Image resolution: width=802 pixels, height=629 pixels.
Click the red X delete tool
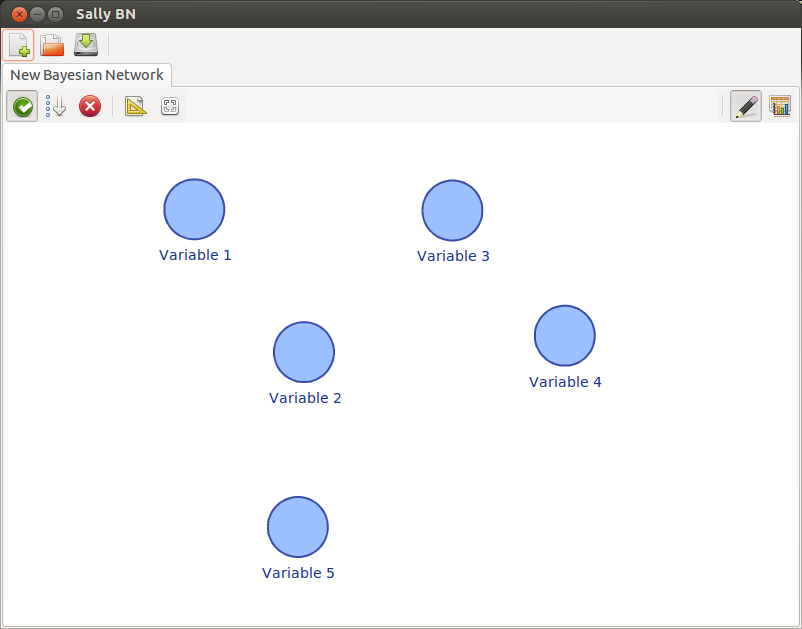[90, 106]
